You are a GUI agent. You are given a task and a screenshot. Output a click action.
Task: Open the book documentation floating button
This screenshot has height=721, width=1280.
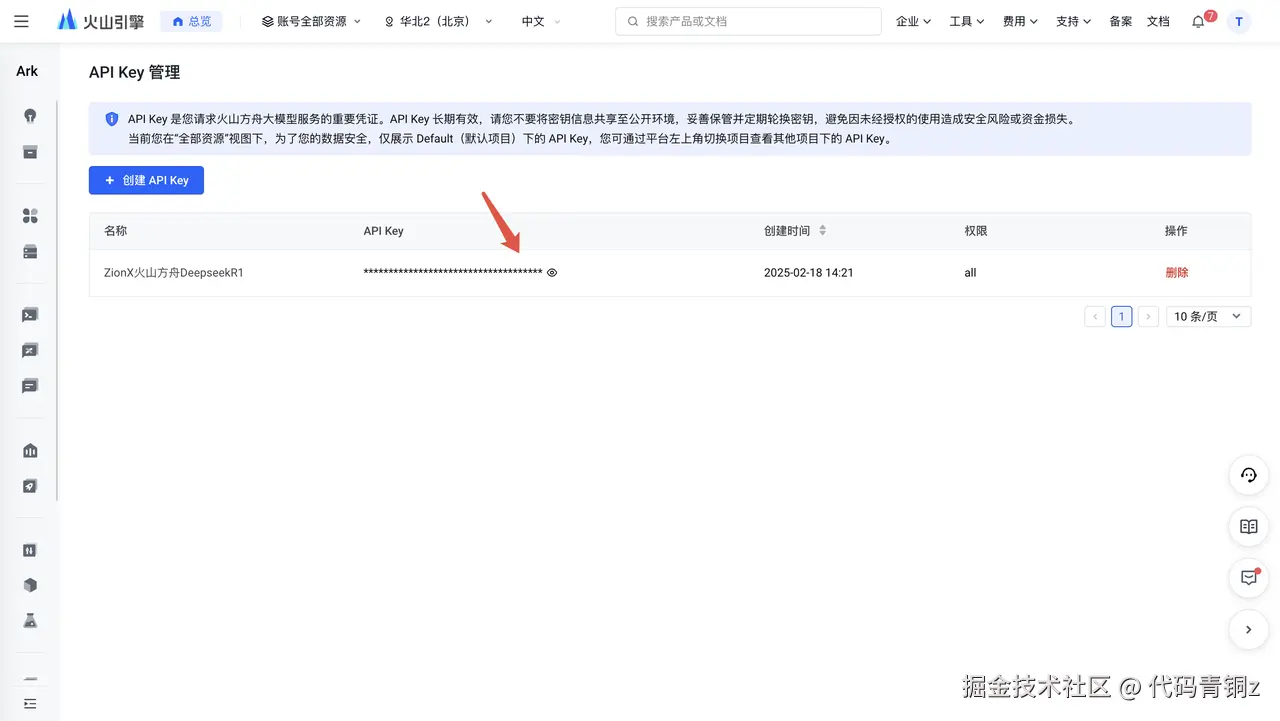coord(1248,526)
